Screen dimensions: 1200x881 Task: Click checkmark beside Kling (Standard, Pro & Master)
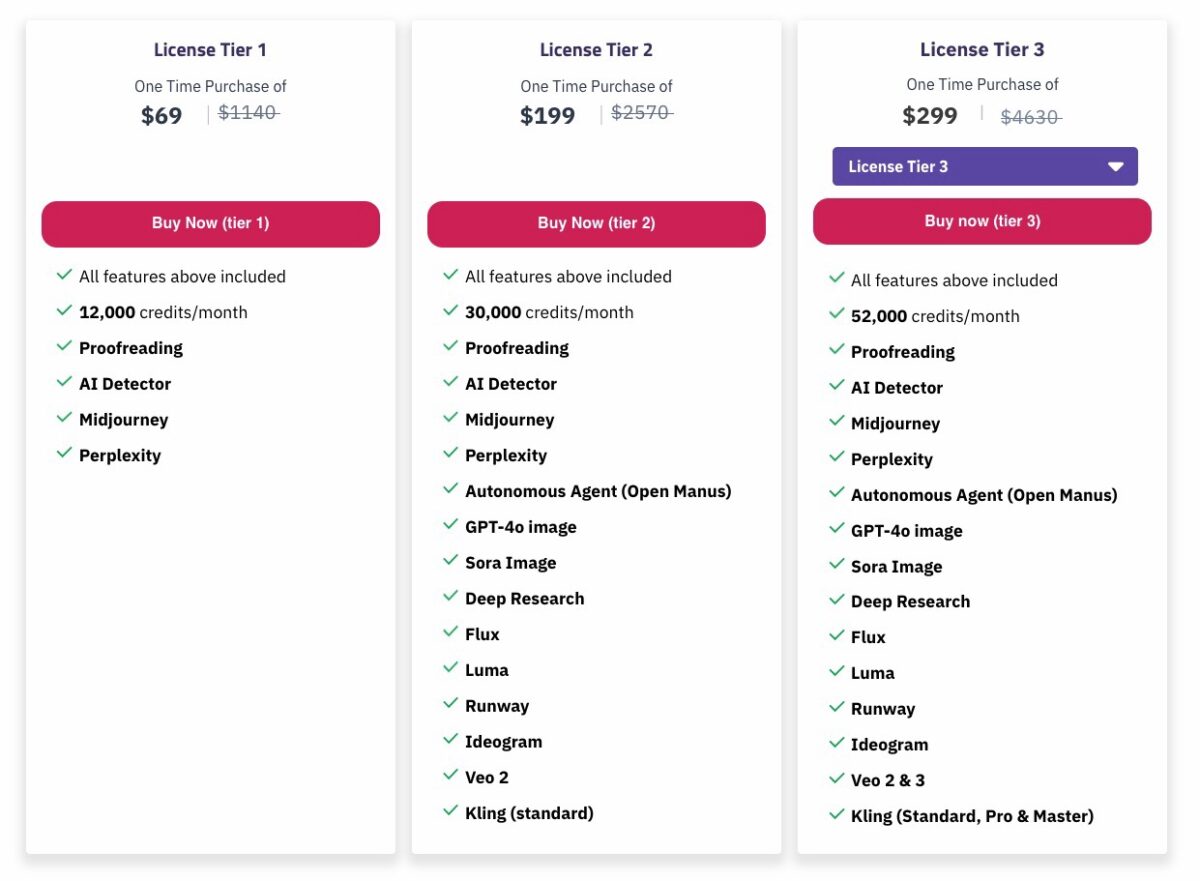tap(836, 814)
